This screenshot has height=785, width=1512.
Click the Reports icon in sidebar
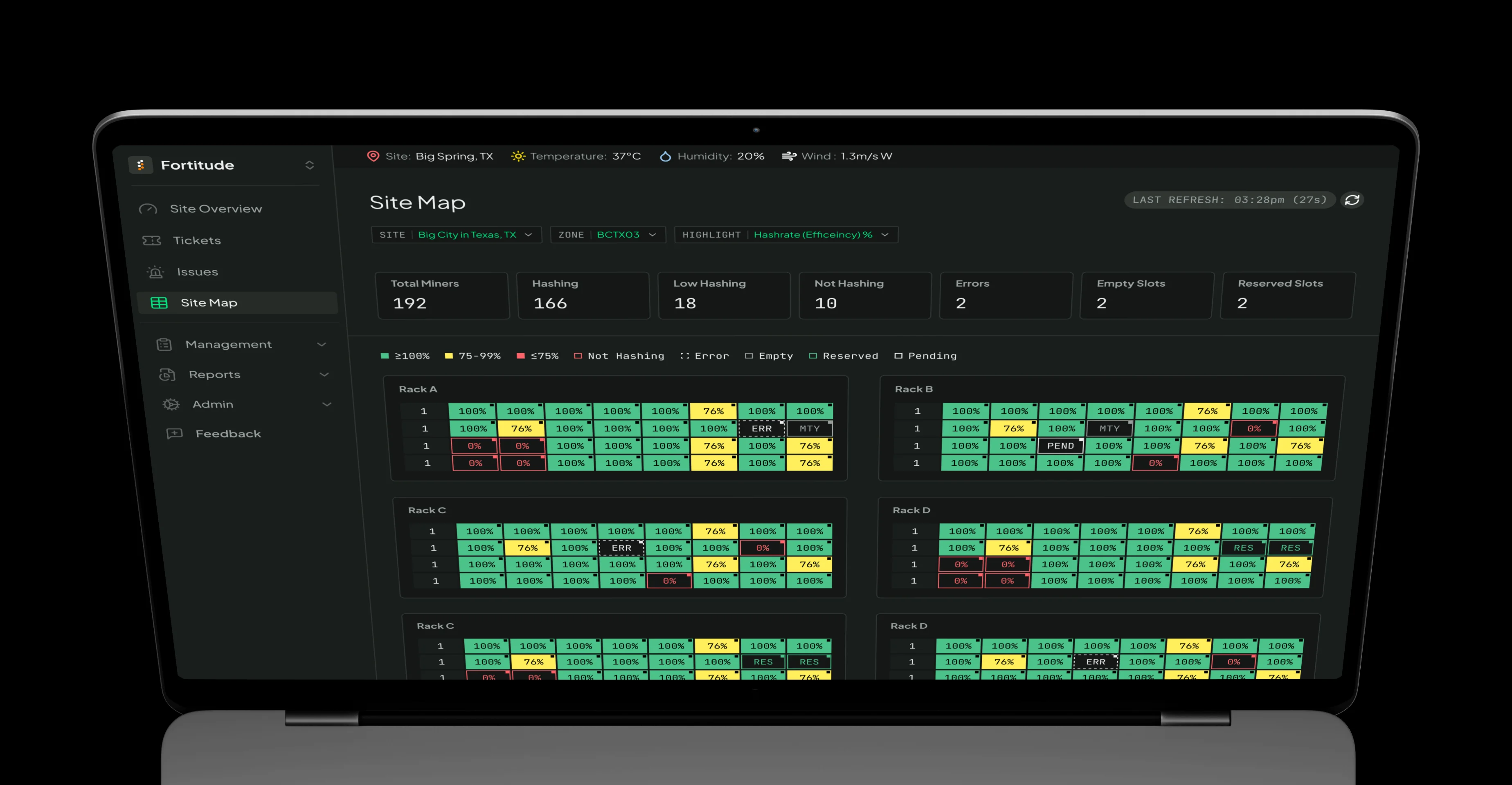(167, 375)
